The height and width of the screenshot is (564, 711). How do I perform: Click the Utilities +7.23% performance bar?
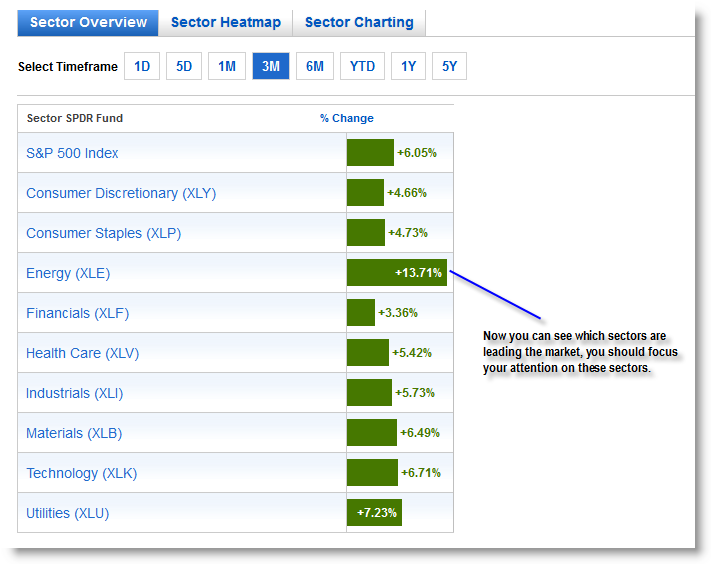374,512
